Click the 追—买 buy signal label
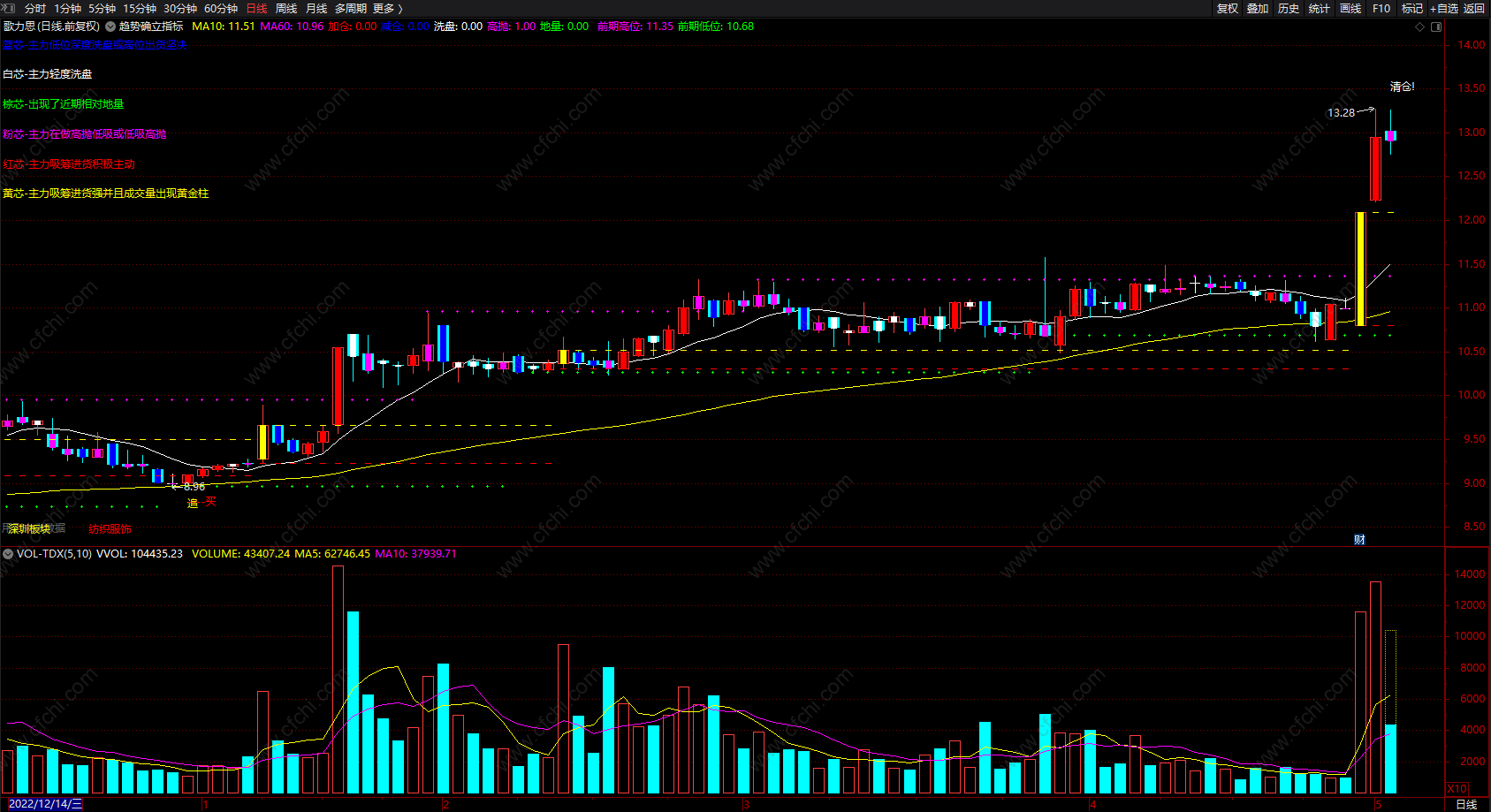The image size is (1491, 812). click(202, 503)
